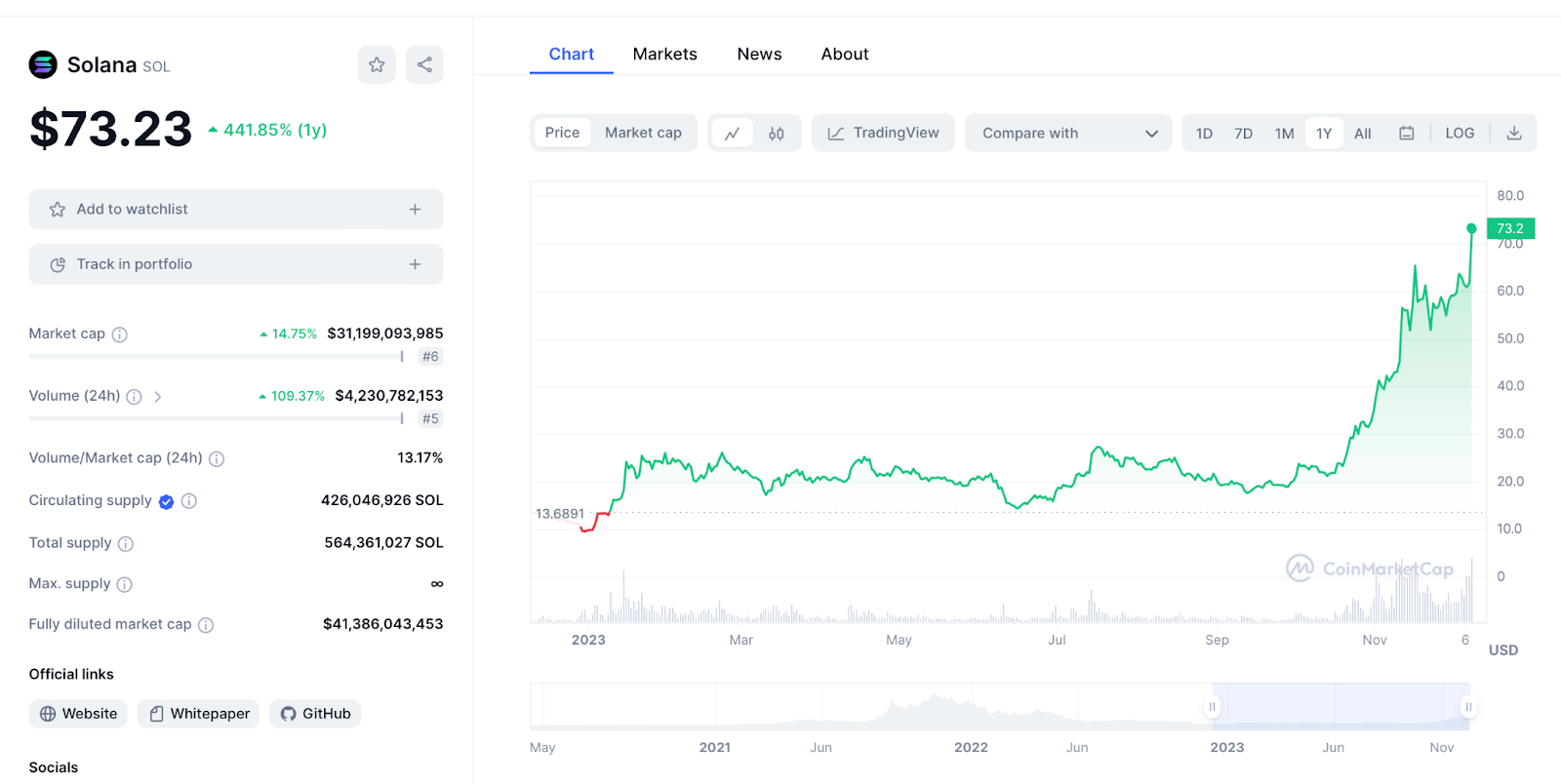Download chart data with the download icon
The height and width of the screenshot is (784, 1561).
1514,134
